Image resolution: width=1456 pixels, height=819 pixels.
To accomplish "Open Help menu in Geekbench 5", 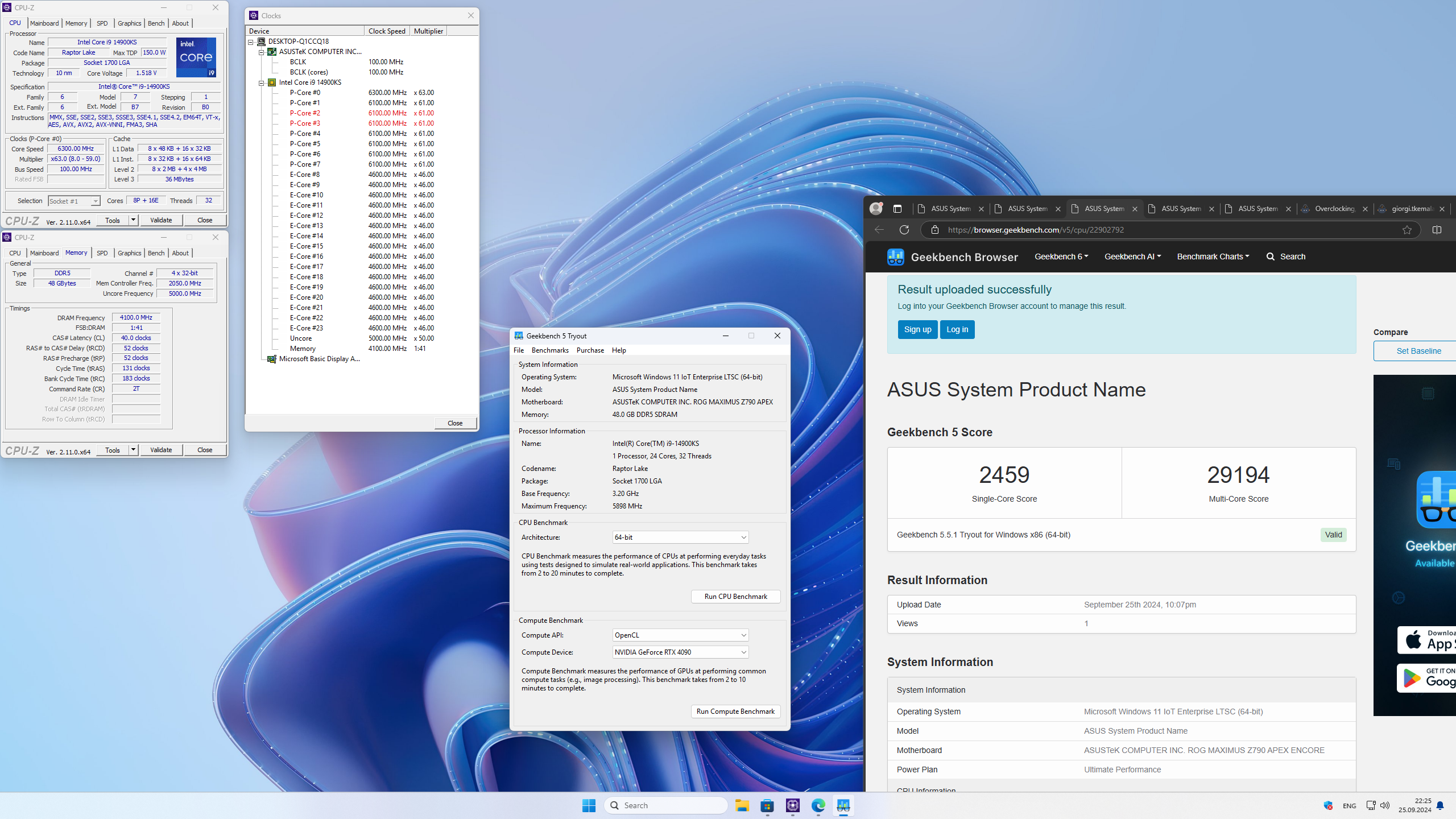I will (619, 350).
